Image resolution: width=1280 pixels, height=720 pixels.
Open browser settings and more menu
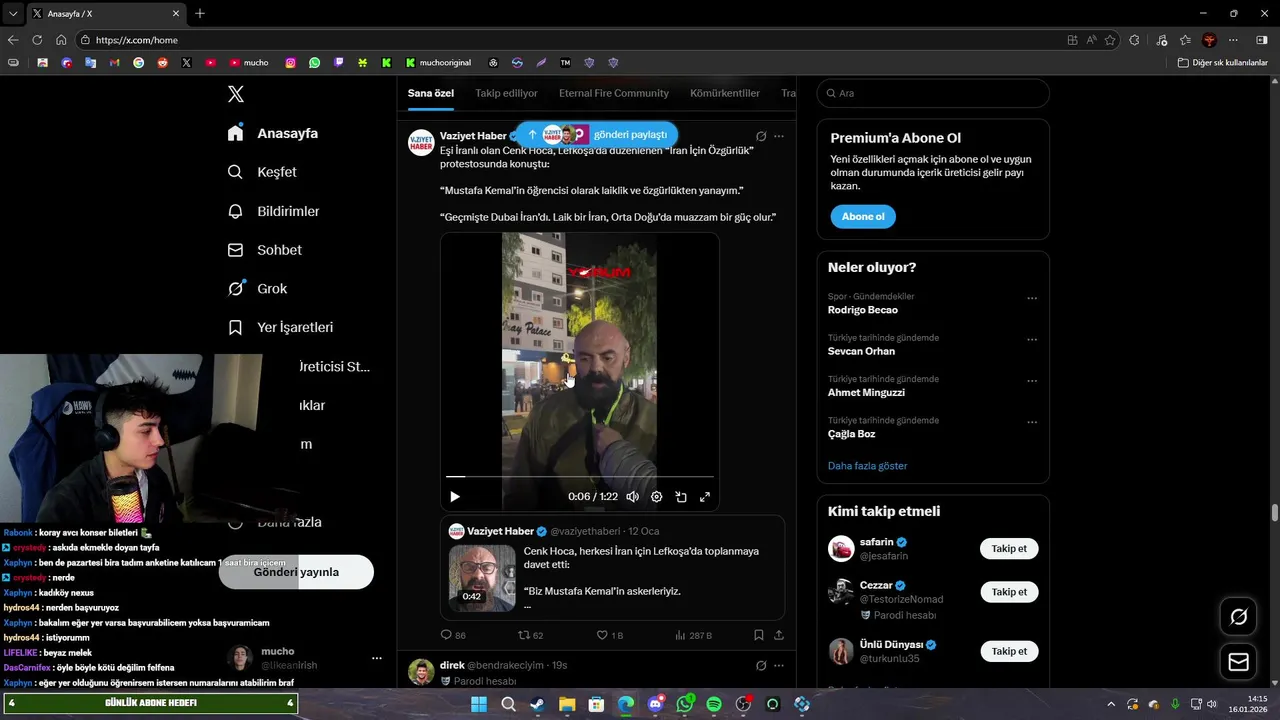(1233, 40)
